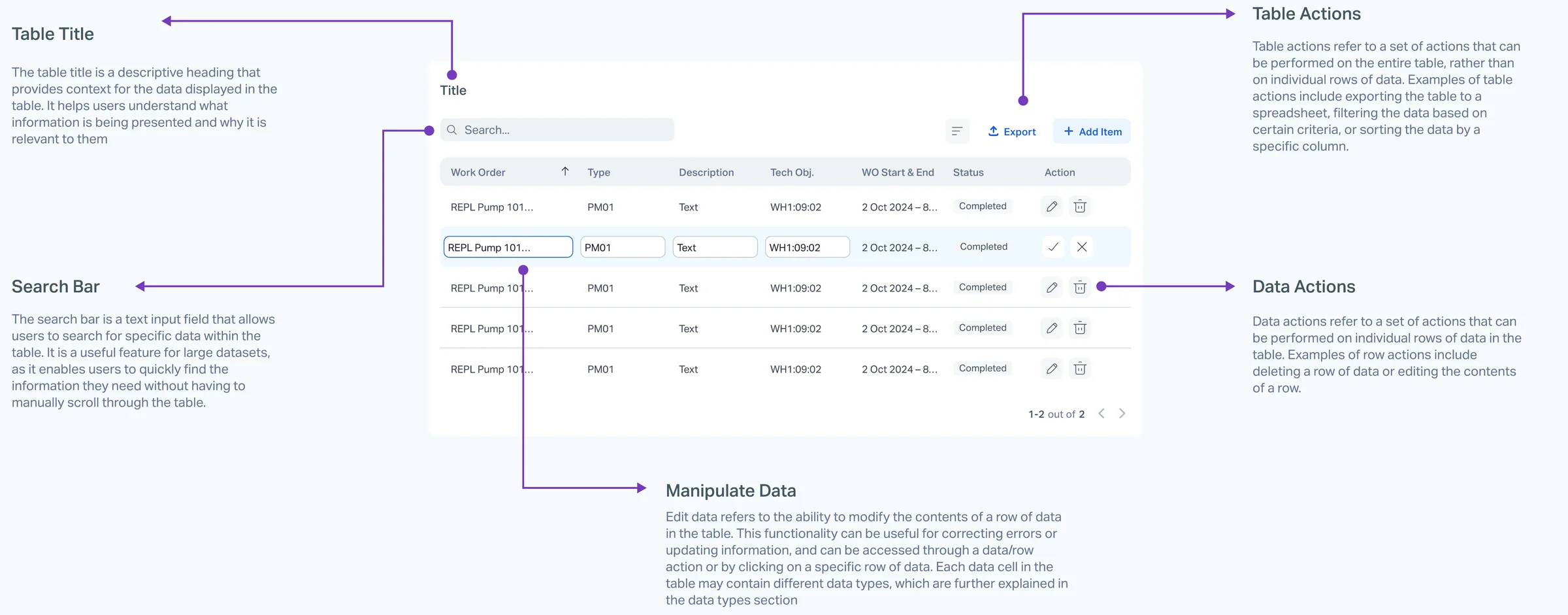The height and width of the screenshot is (615, 1568).
Task: Click the Export button
Action: click(x=1012, y=131)
